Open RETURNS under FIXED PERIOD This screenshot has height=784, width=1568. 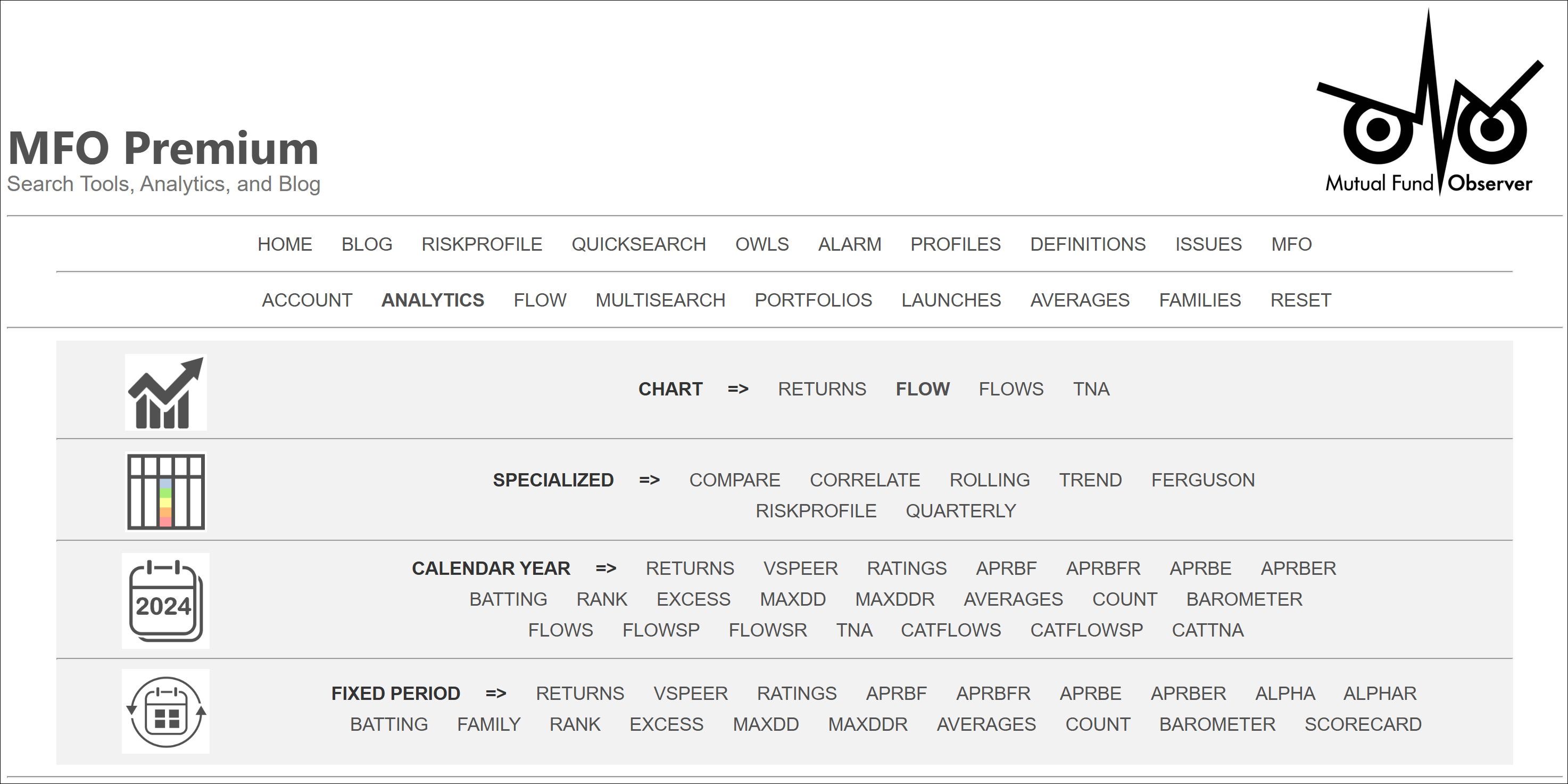pyautogui.click(x=580, y=694)
